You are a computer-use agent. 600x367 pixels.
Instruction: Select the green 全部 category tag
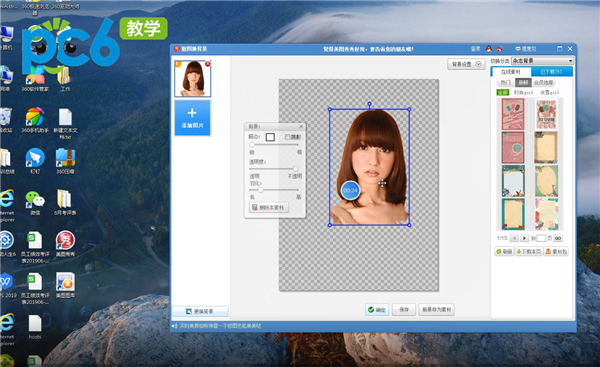[502, 92]
